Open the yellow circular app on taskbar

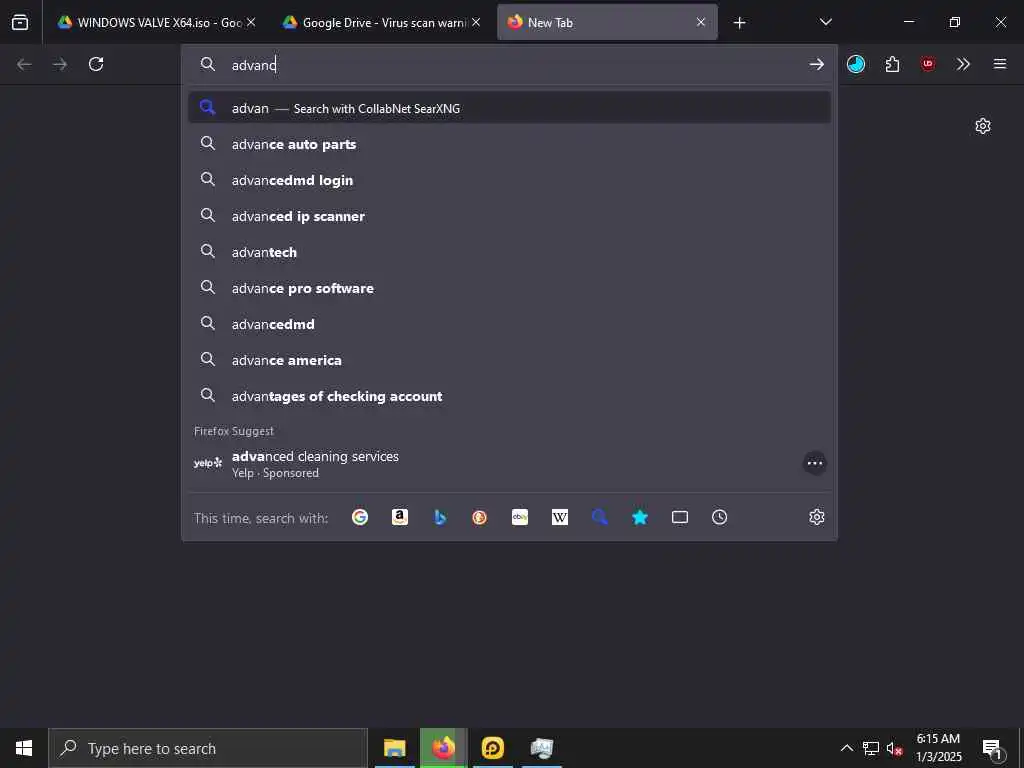(x=492, y=748)
